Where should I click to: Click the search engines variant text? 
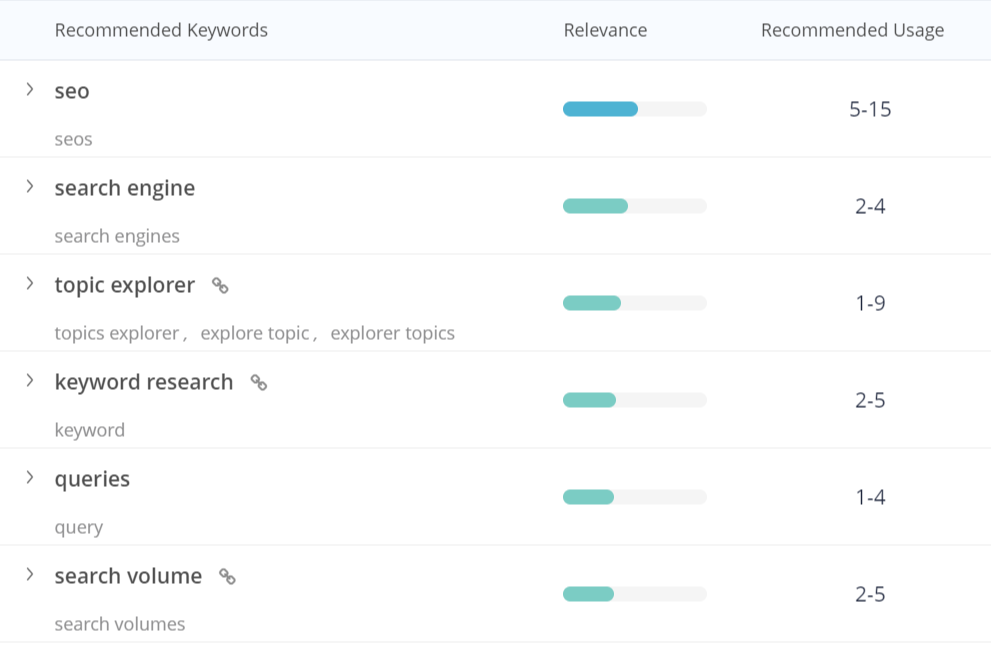pyautogui.click(x=117, y=236)
